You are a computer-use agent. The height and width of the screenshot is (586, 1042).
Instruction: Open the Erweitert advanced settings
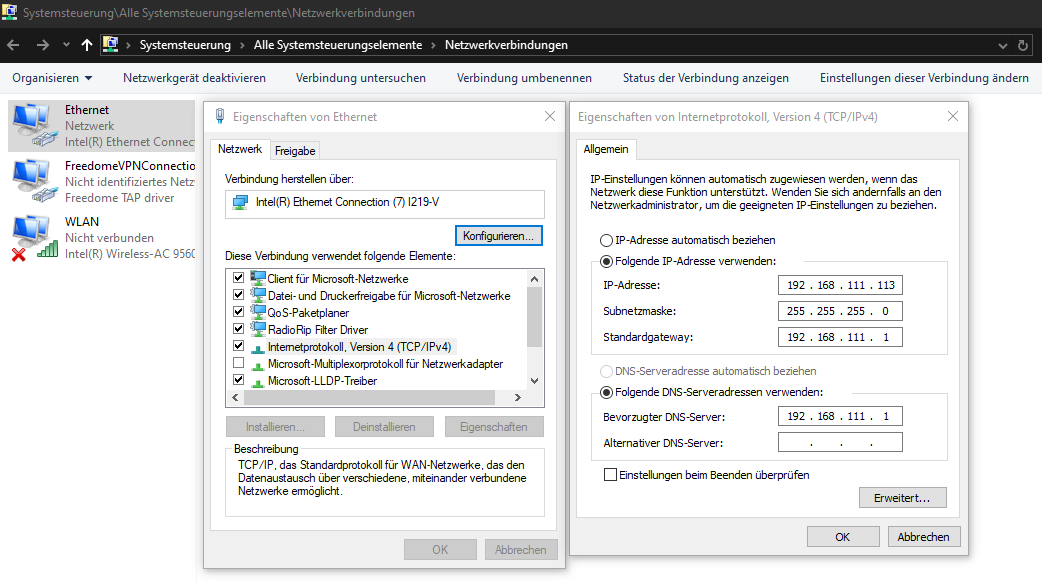coord(902,498)
